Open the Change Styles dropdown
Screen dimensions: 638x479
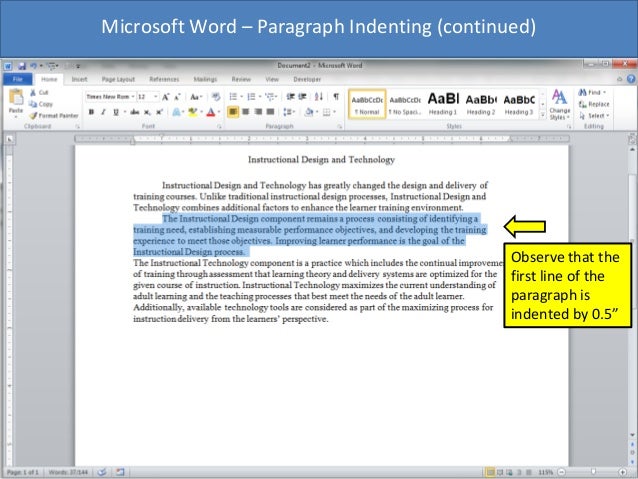(559, 105)
